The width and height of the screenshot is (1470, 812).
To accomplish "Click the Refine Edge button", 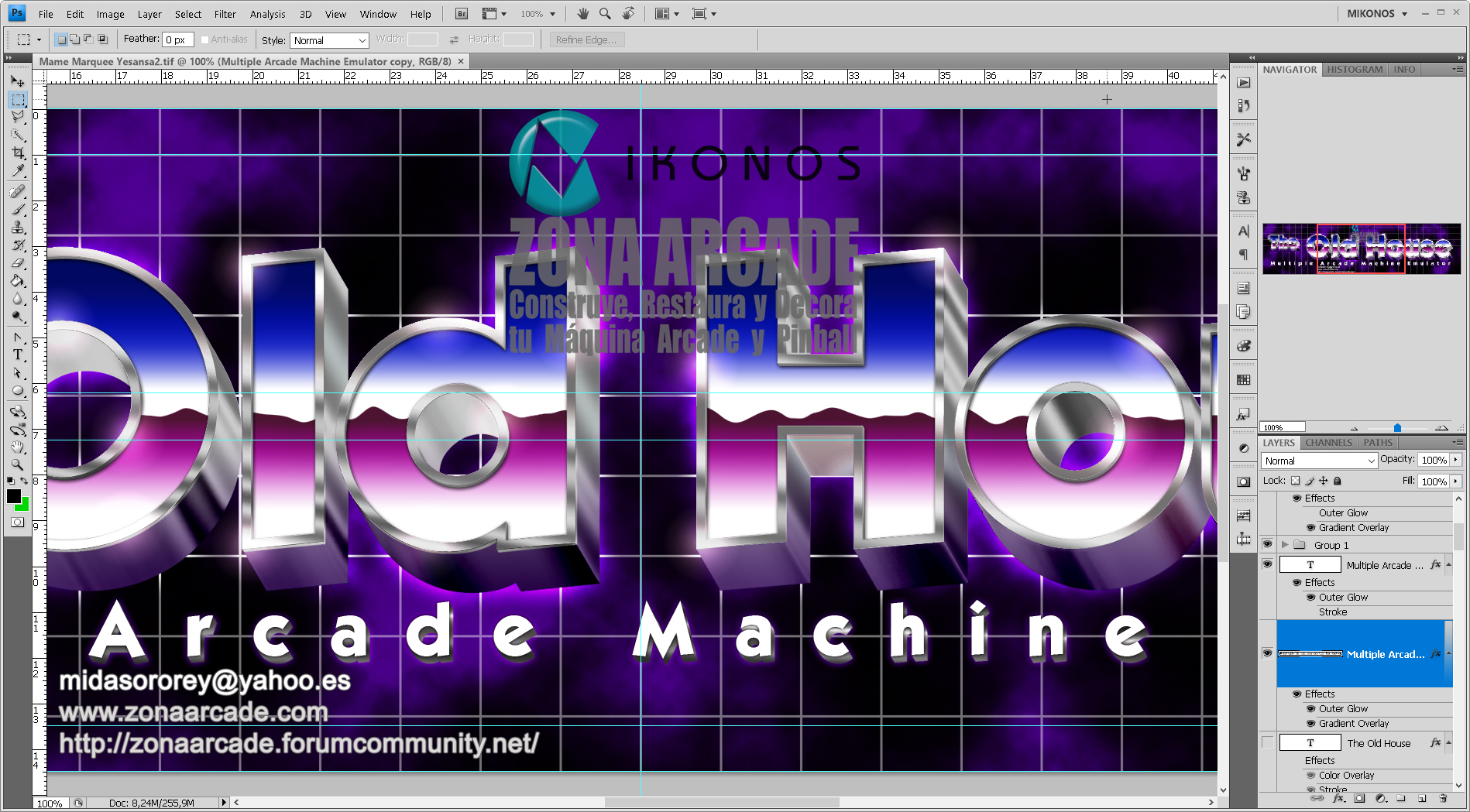I will click(x=586, y=39).
